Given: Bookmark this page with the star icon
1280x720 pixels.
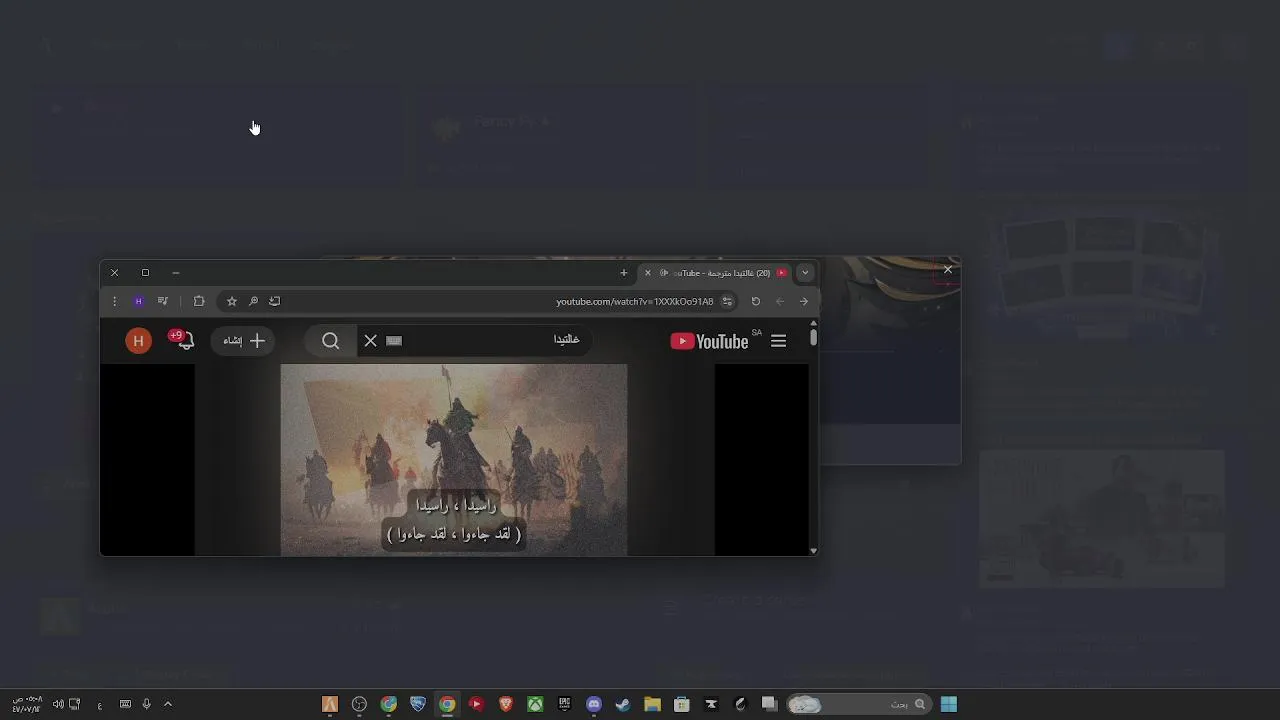Looking at the screenshot, I should (x=232, y=301).
